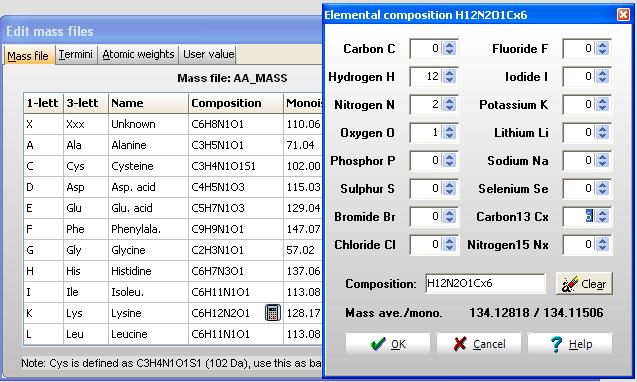Adjust the Bromide Br spinner arrows
The image size is (637, 382).
449,217
